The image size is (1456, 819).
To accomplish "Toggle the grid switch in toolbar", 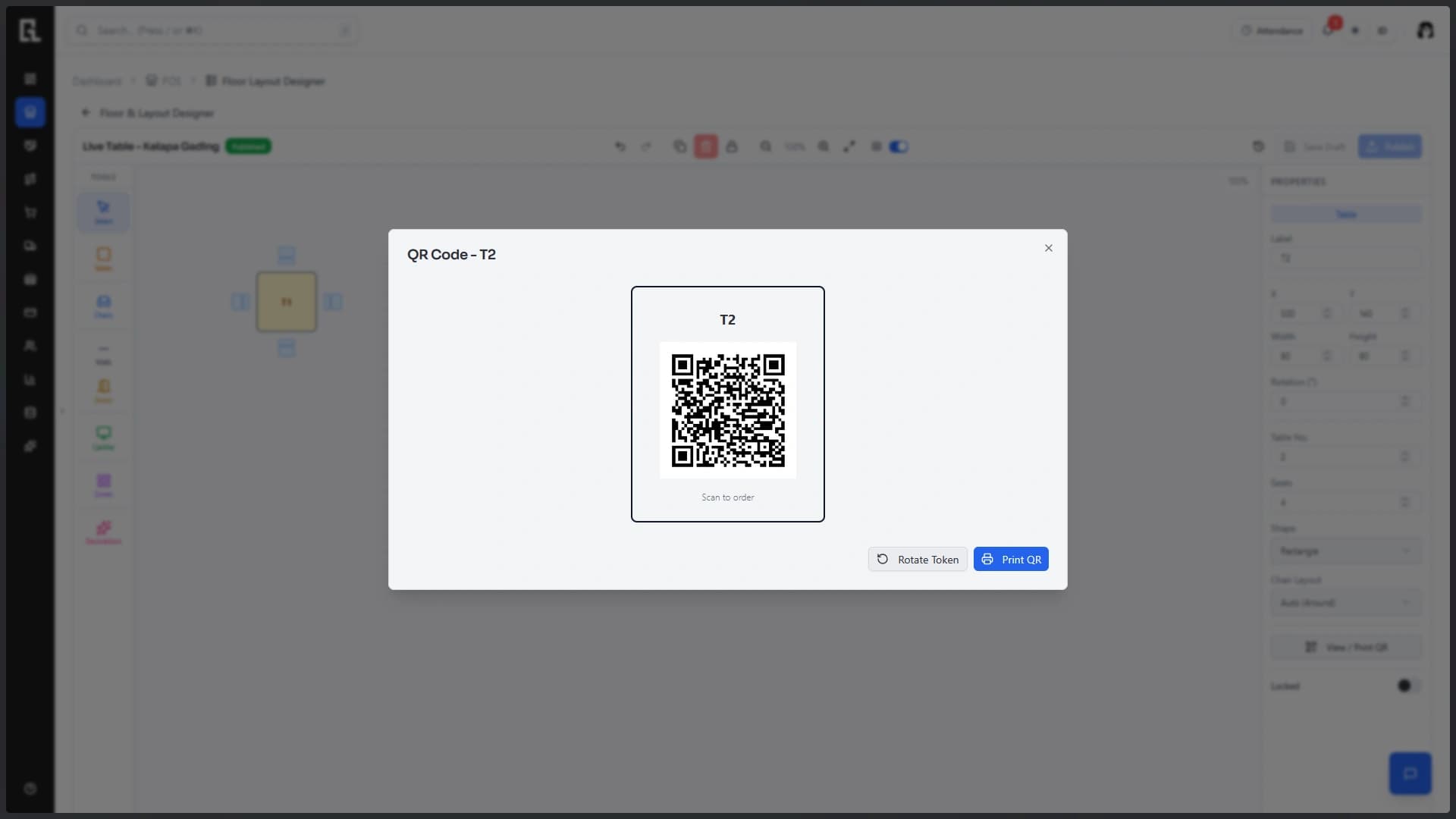I will click(899, 146).
